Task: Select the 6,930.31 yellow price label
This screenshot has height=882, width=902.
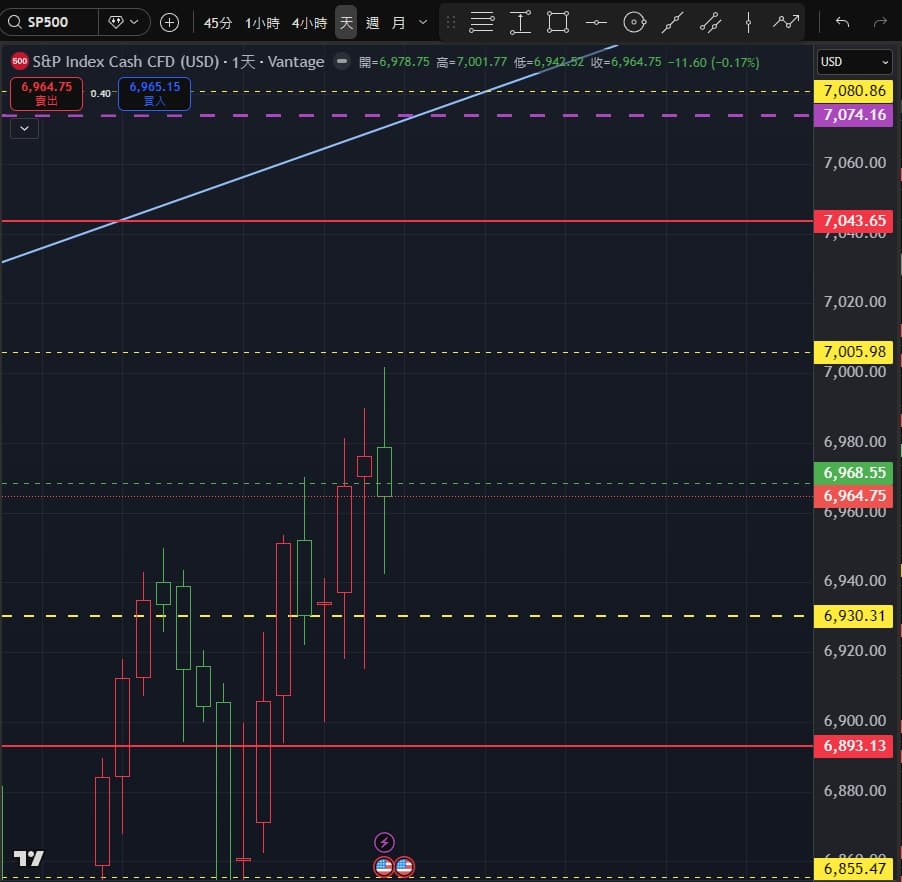Action: pos(854,616)
